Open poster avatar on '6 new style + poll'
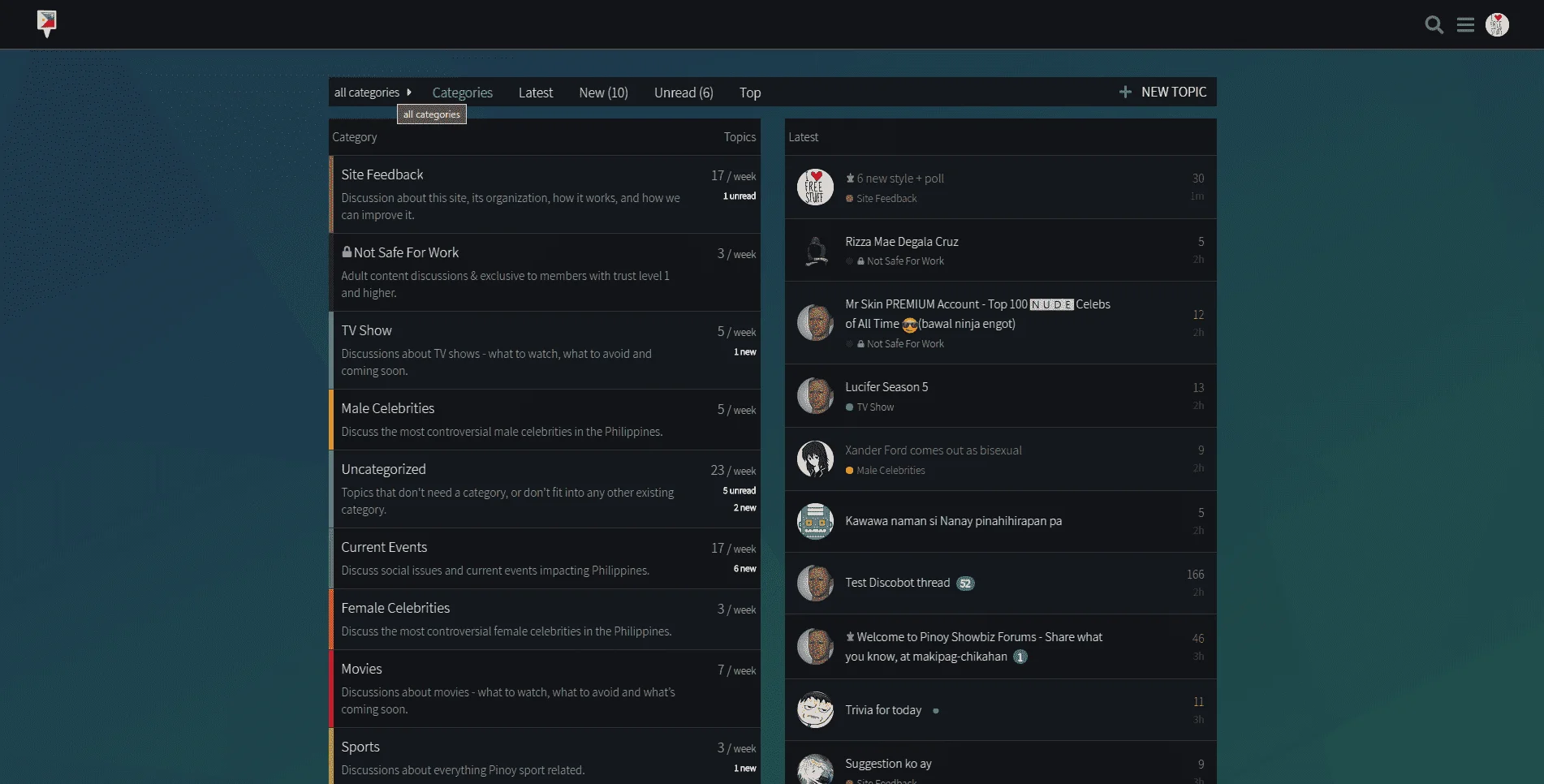Screen dimensions: 1544x784 (815, 187)
